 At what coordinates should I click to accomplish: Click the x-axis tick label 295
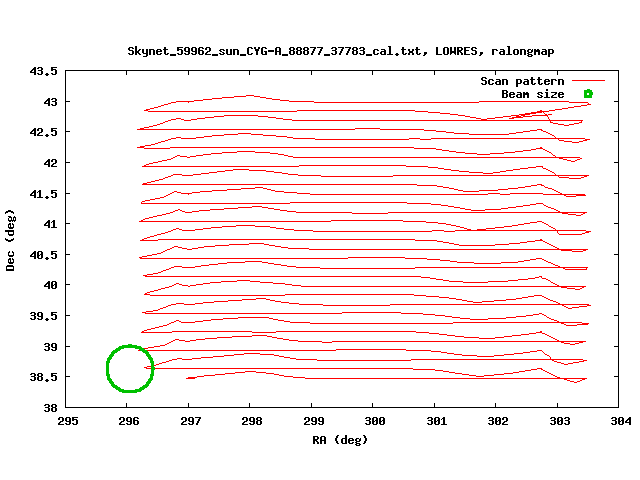point(68,421)
